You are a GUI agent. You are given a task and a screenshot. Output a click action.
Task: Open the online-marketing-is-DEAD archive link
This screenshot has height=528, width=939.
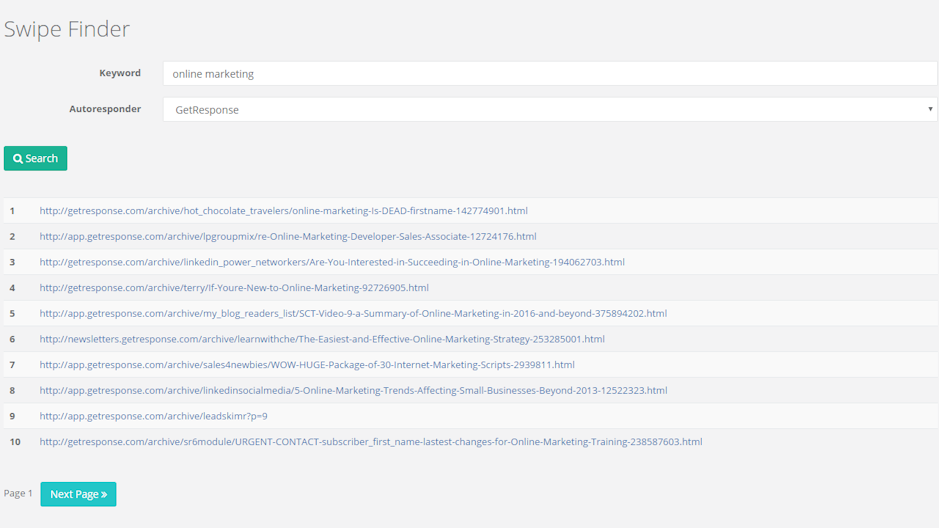tap(283, 211)
